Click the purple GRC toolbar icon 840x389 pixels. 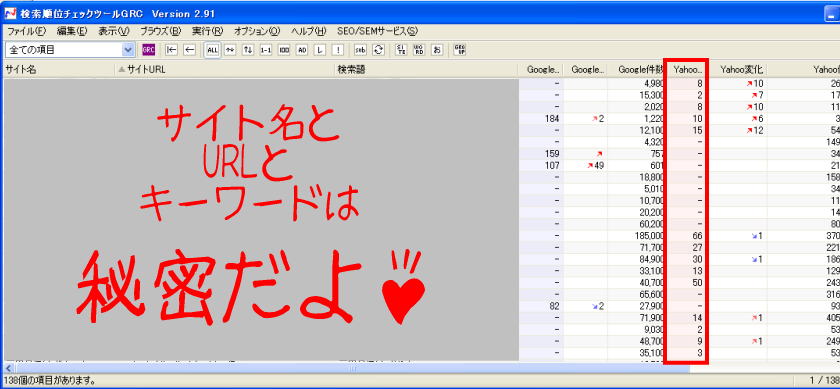tap(148, 50)
